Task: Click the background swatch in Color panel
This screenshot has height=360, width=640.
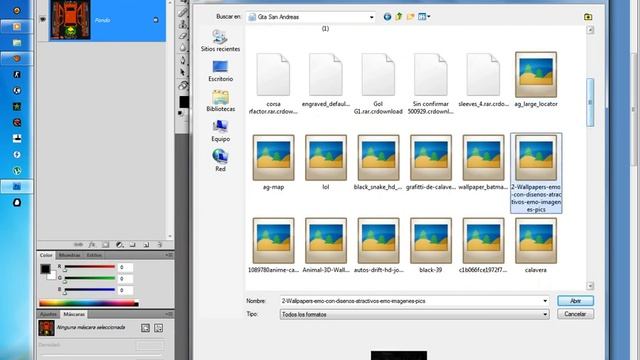Action: click(52, 276)
